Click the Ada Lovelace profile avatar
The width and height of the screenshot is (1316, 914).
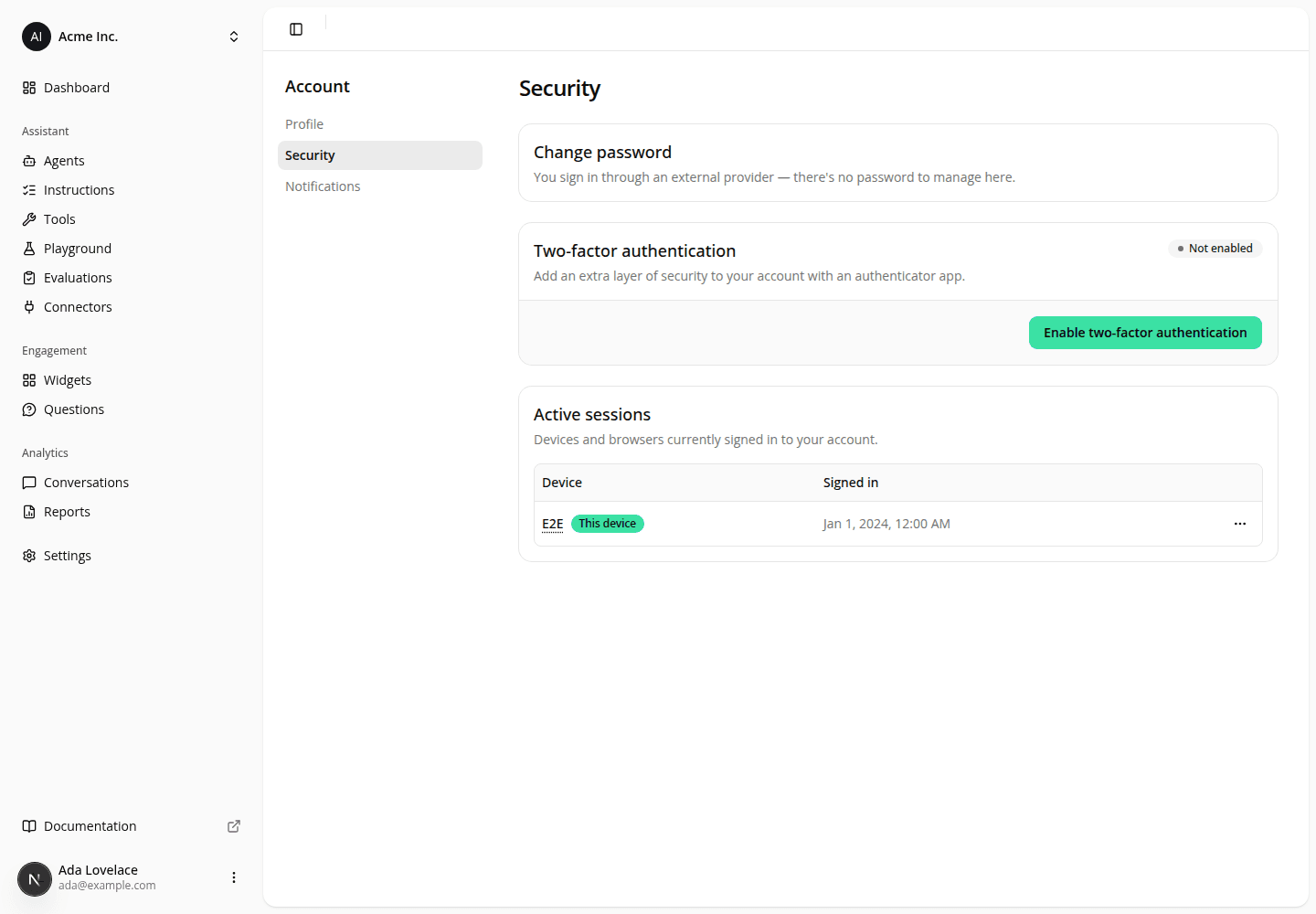[35, 879]
